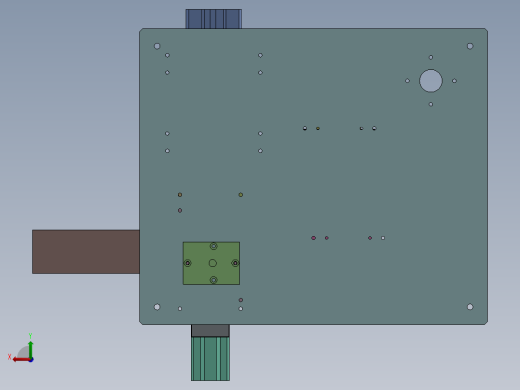Select the left screw on the green plate

tap(188, 263)
